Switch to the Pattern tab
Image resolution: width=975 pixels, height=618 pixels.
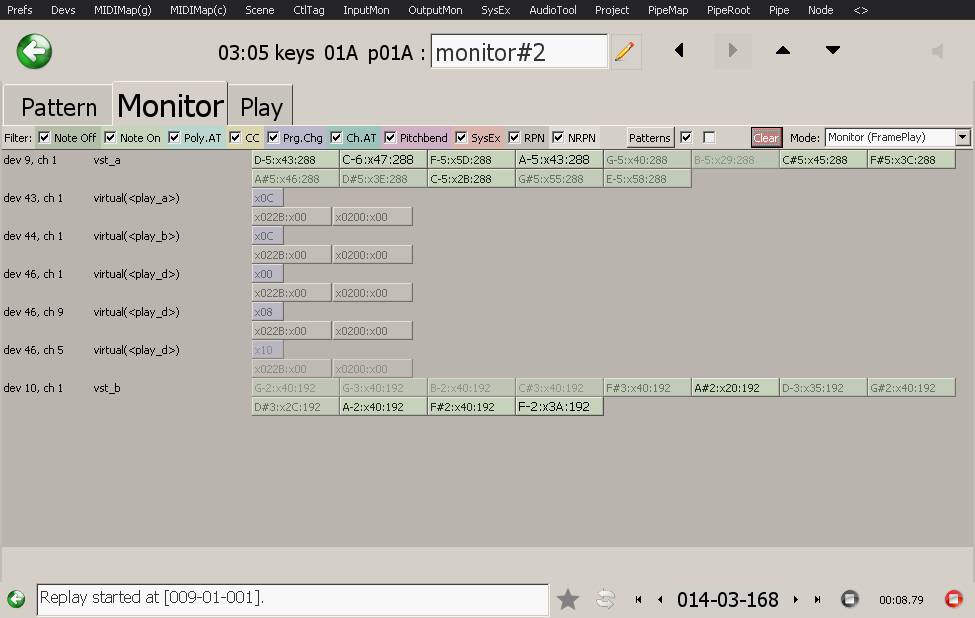coord(59,107)
